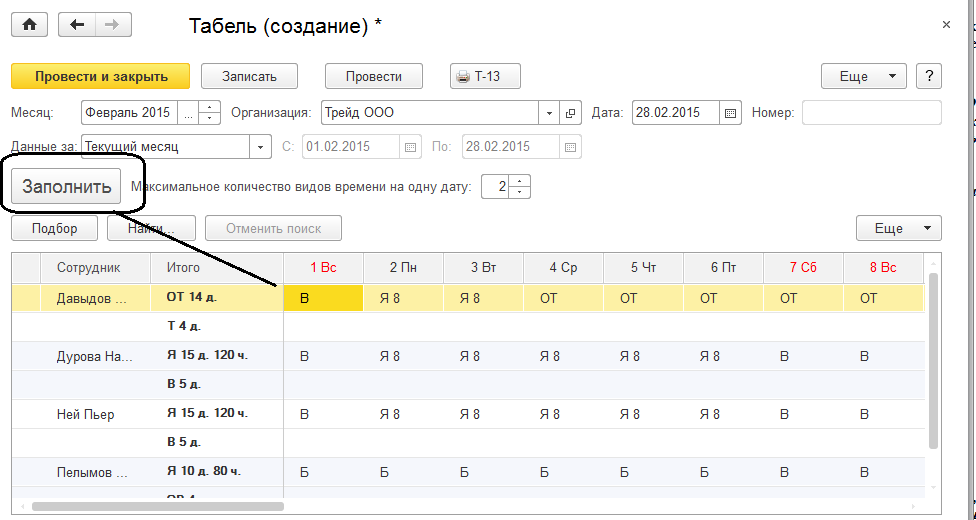Open the Организация record link icon
This screenshot has height=520, width=976.
[572, 113]
